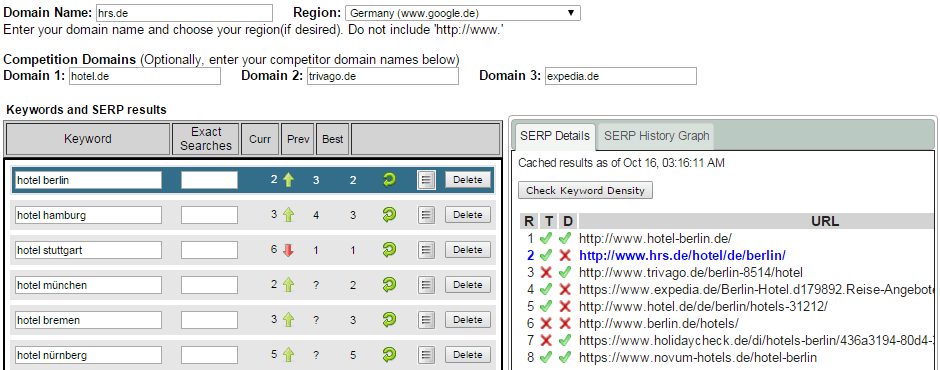This screenshot has width=940, height=370.
Task: Open details list icon for hotel münchen
Action: point(426,285)
